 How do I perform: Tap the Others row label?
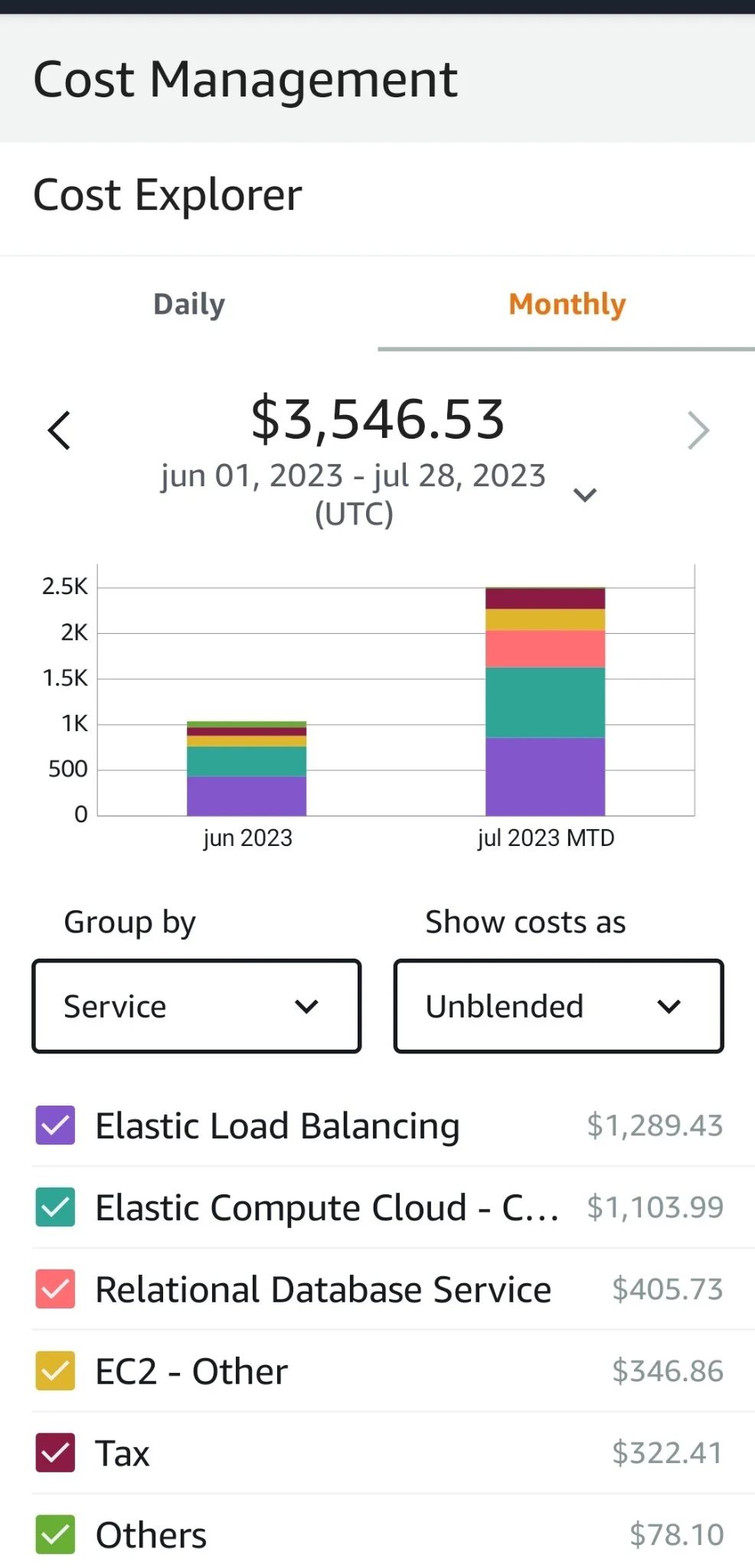[x=151, y=1535]
